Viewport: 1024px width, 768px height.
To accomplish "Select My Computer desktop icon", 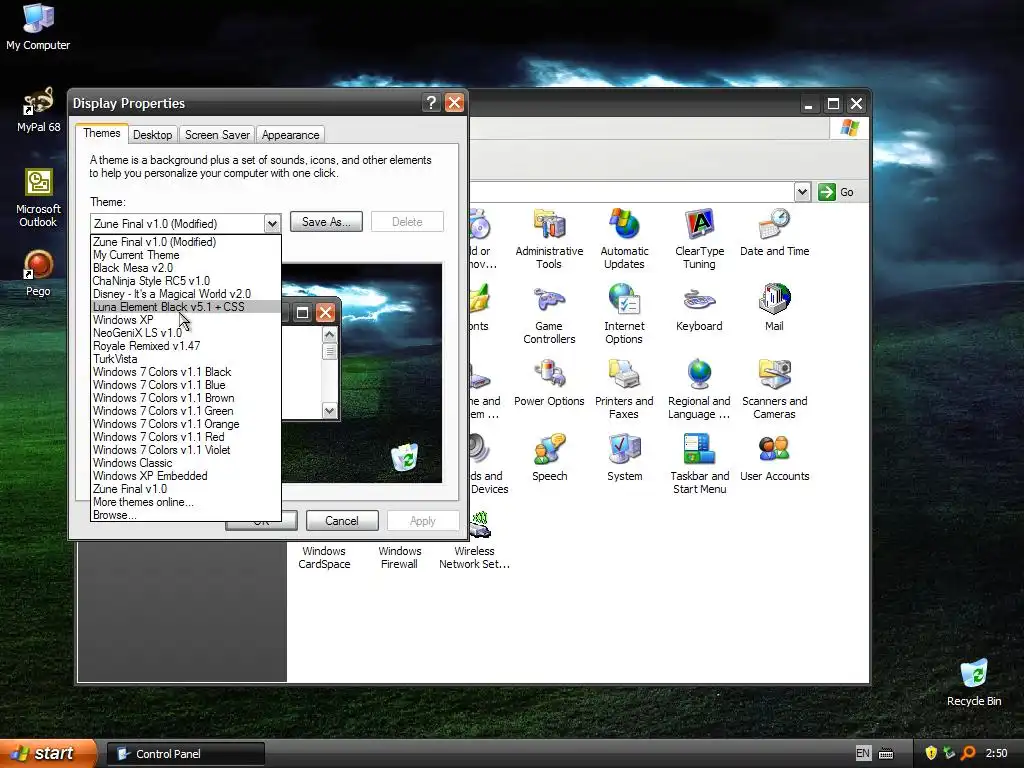I will [x=38, y=27].
